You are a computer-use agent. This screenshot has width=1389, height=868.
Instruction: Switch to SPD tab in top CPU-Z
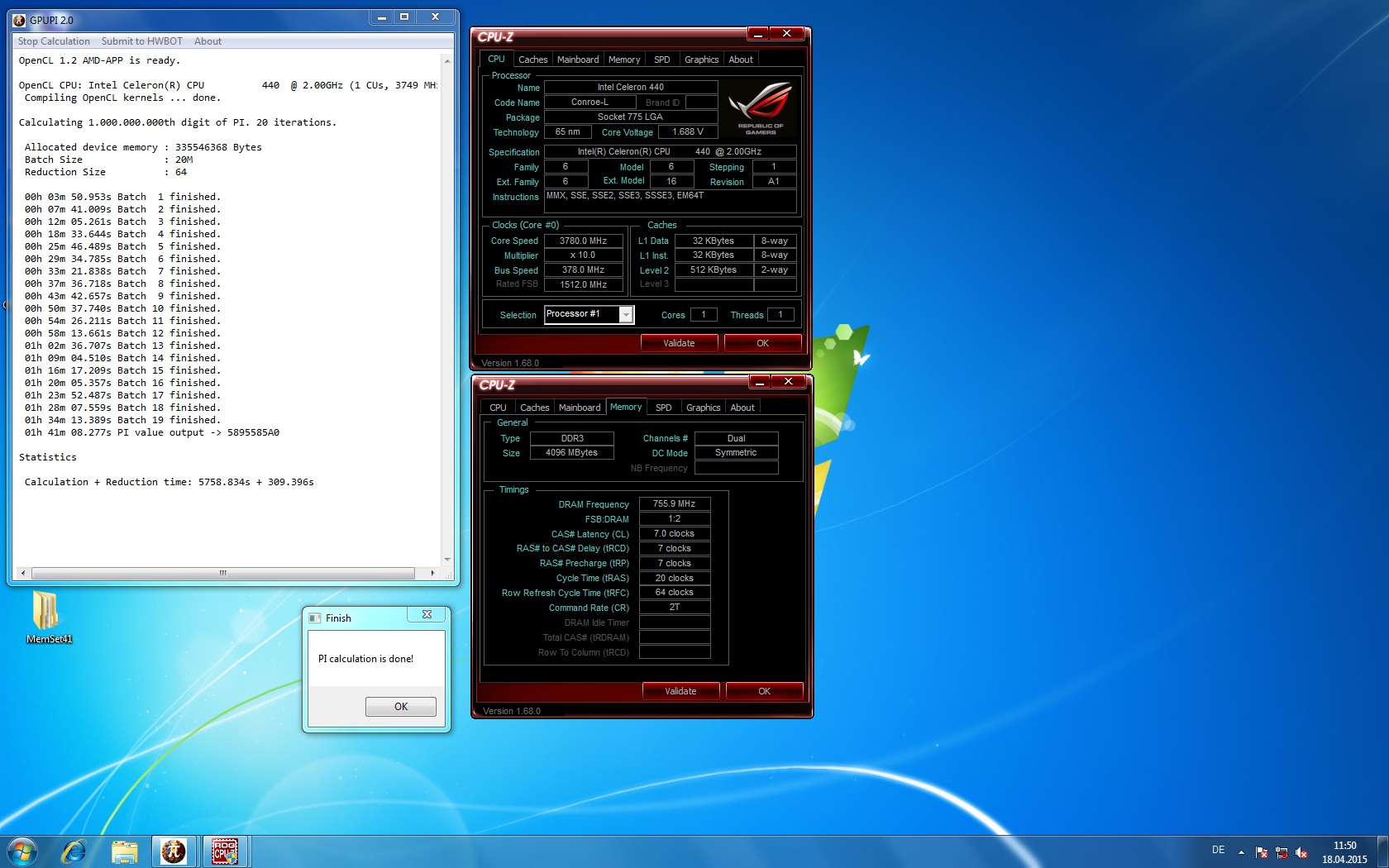click(662, 60)
